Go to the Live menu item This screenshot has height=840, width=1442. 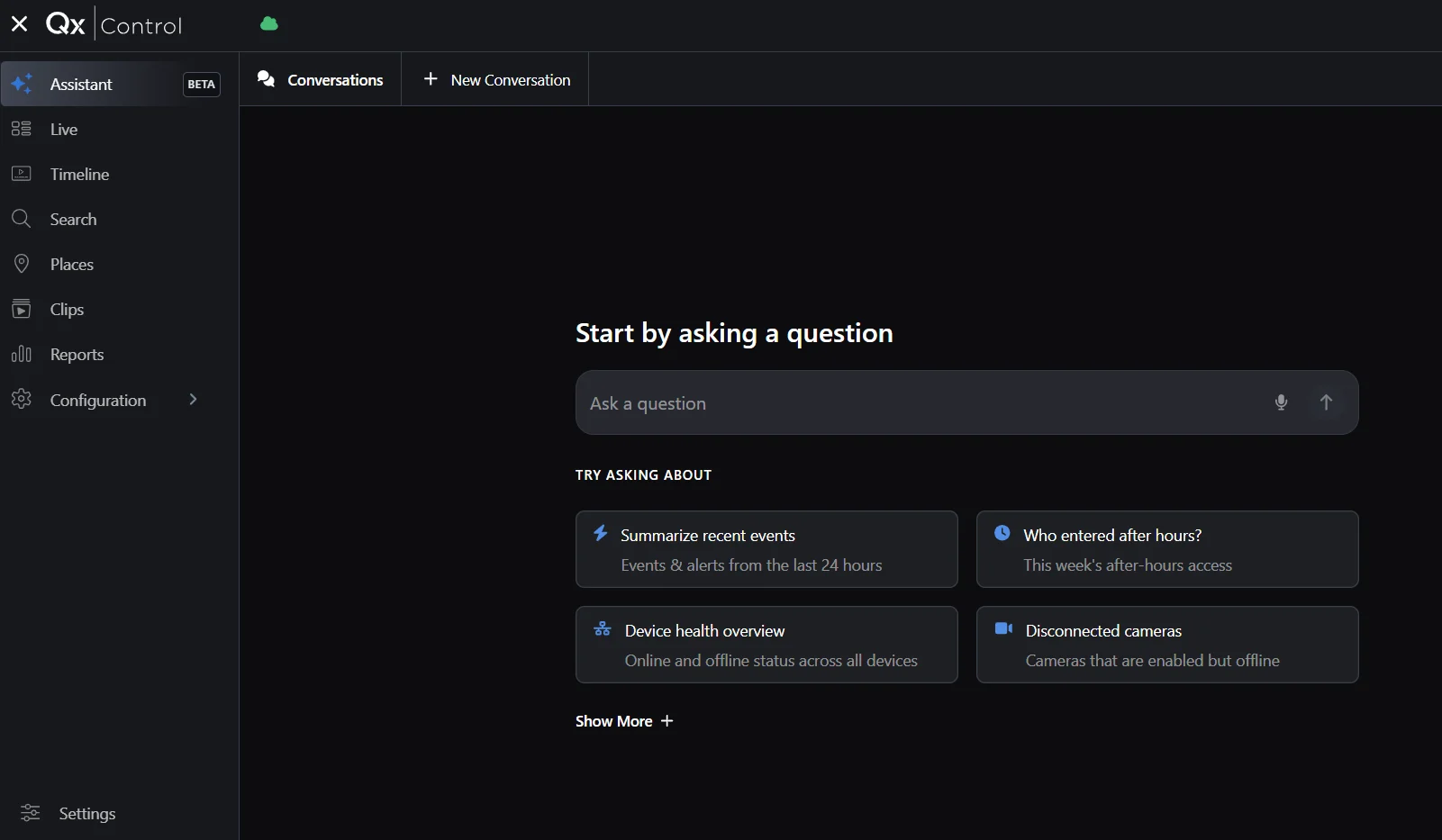tap(119, 129)
